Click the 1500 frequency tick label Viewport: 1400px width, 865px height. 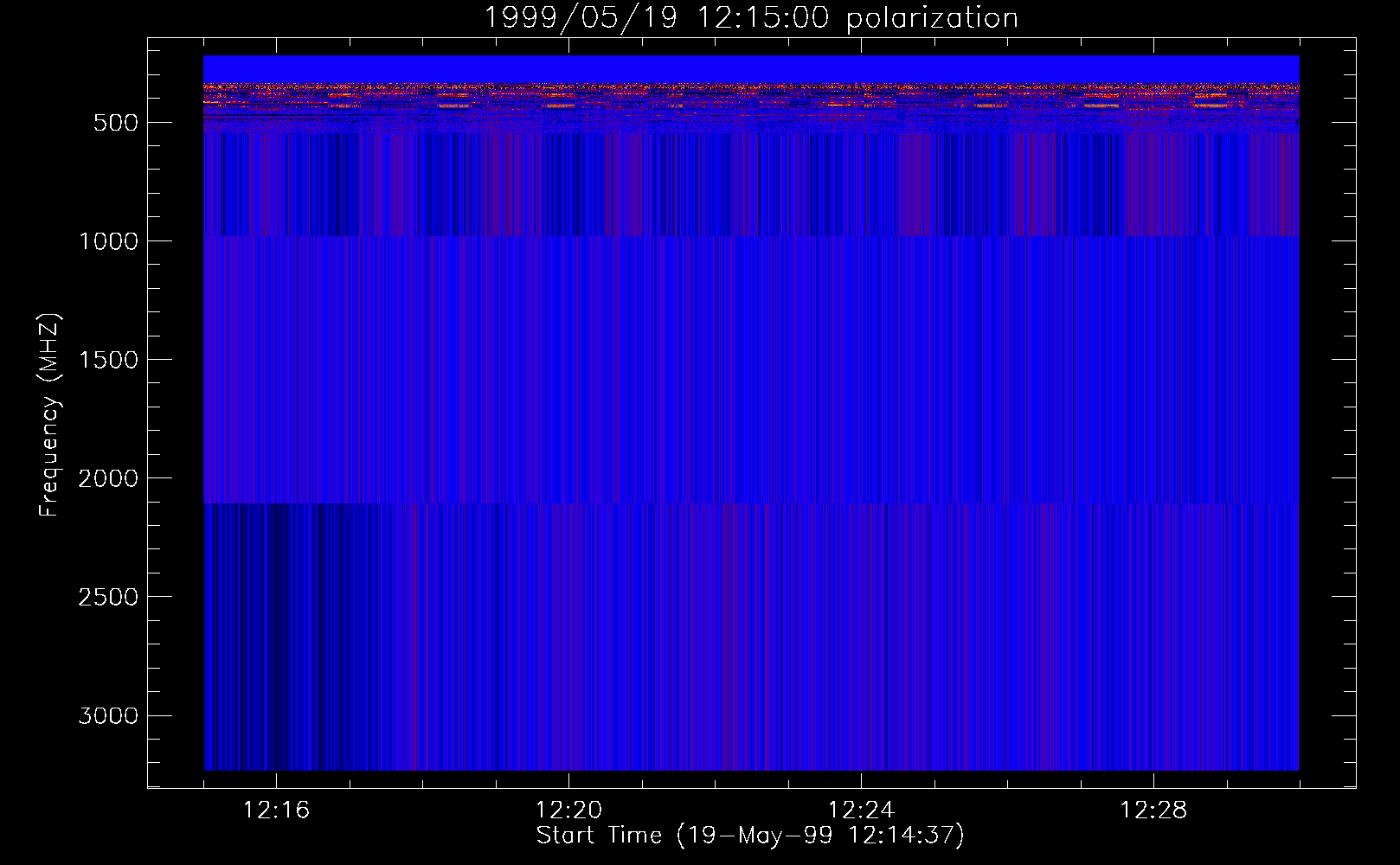pyautogui.click(x=108, y=360)
